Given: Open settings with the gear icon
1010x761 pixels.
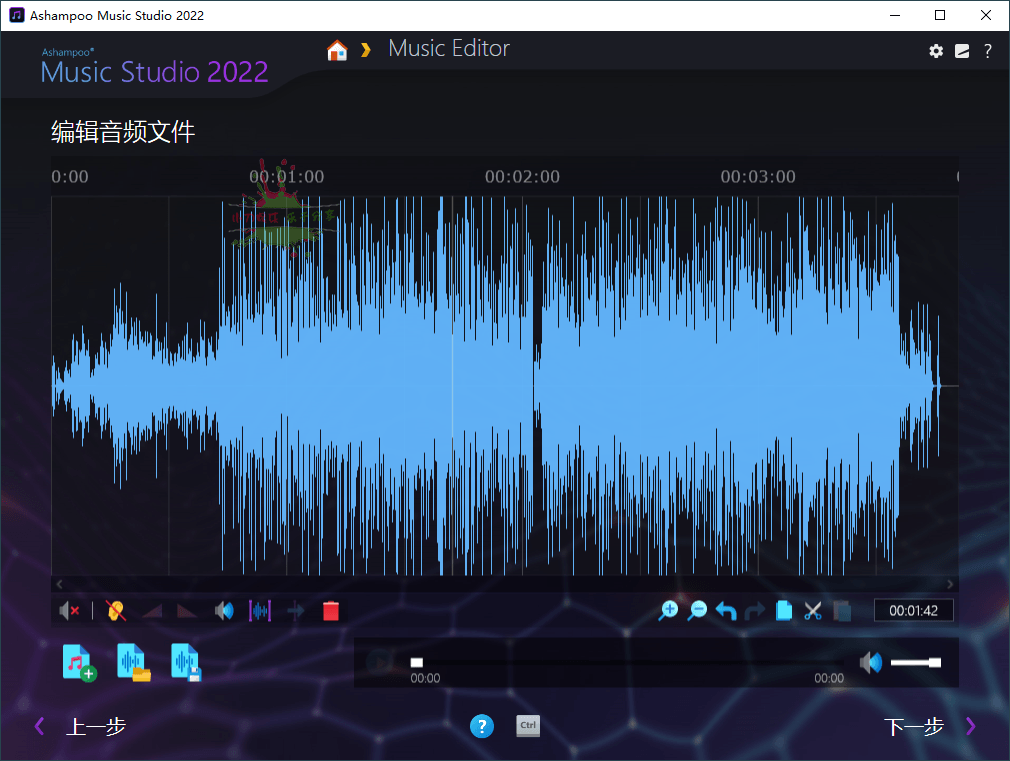Looking at the screenshot, I should pos(936,51).
